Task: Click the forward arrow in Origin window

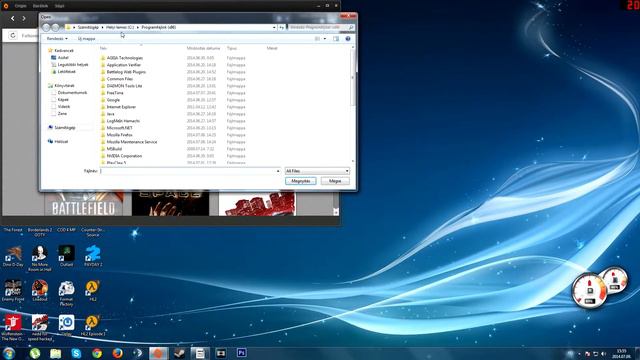Action: pyautogui.click(x=24, y=18)
